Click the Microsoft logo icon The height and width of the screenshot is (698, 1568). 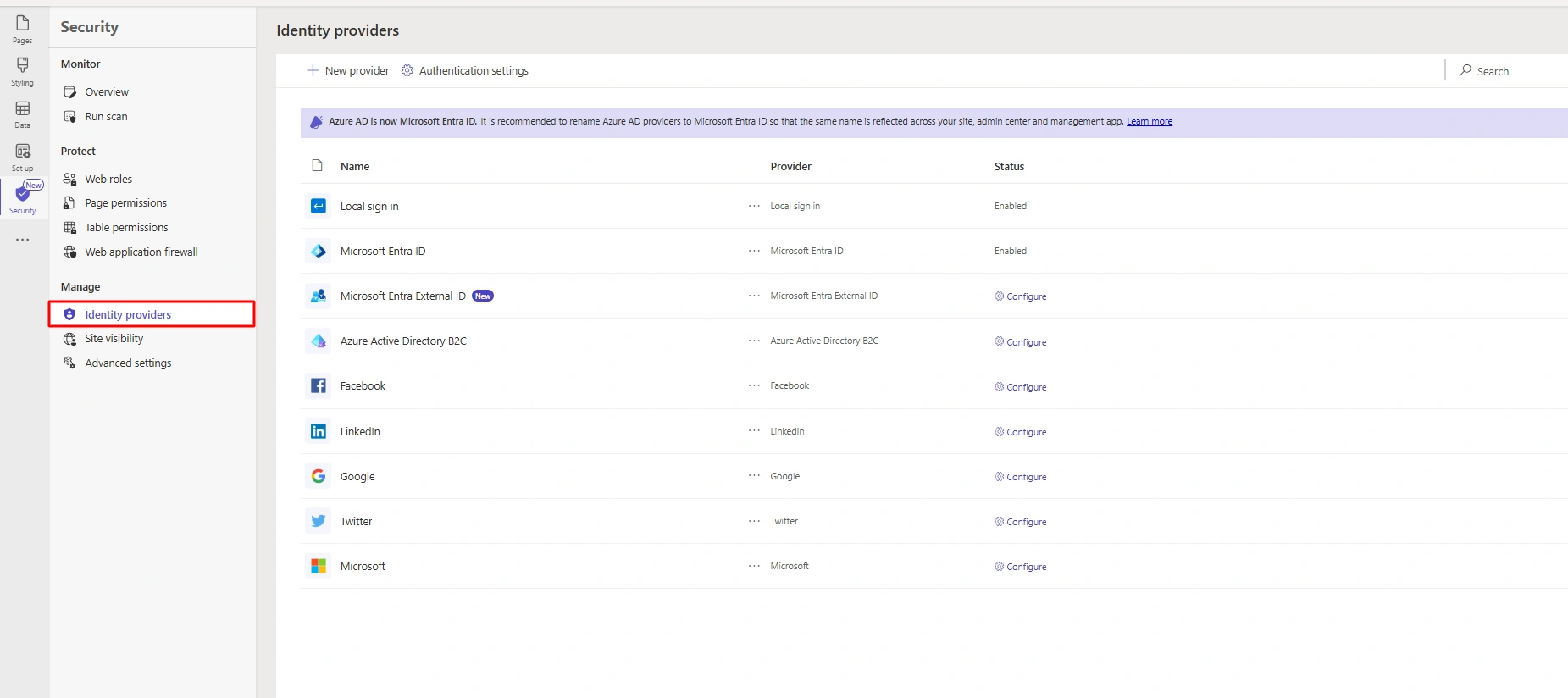pos(319,566)
